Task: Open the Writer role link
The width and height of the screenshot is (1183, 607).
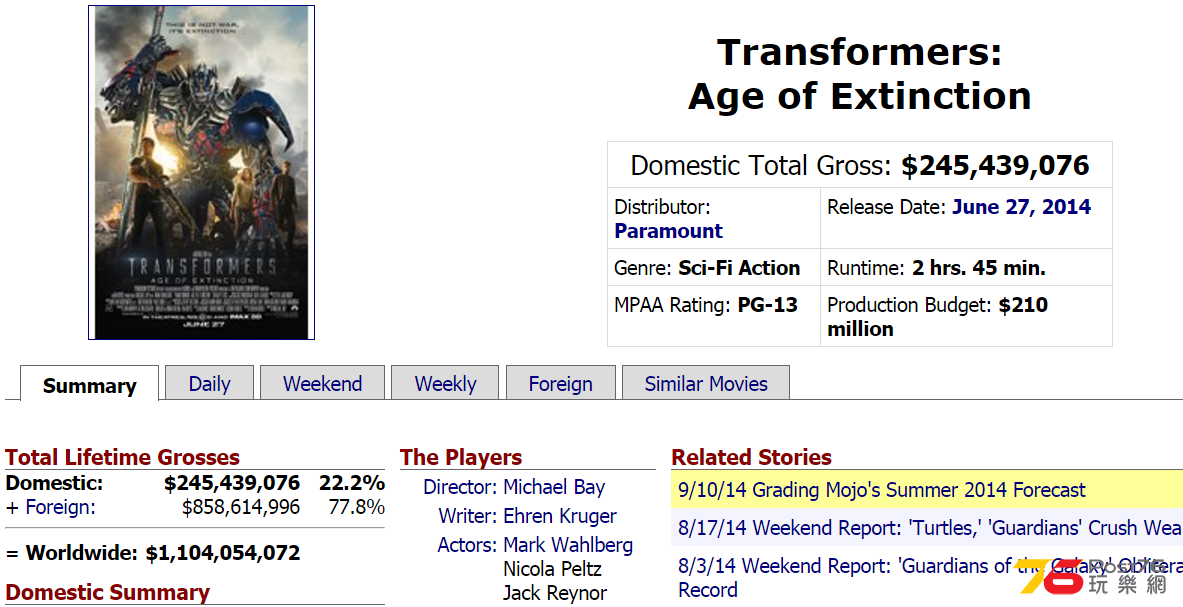Action: tap(468, 516)
